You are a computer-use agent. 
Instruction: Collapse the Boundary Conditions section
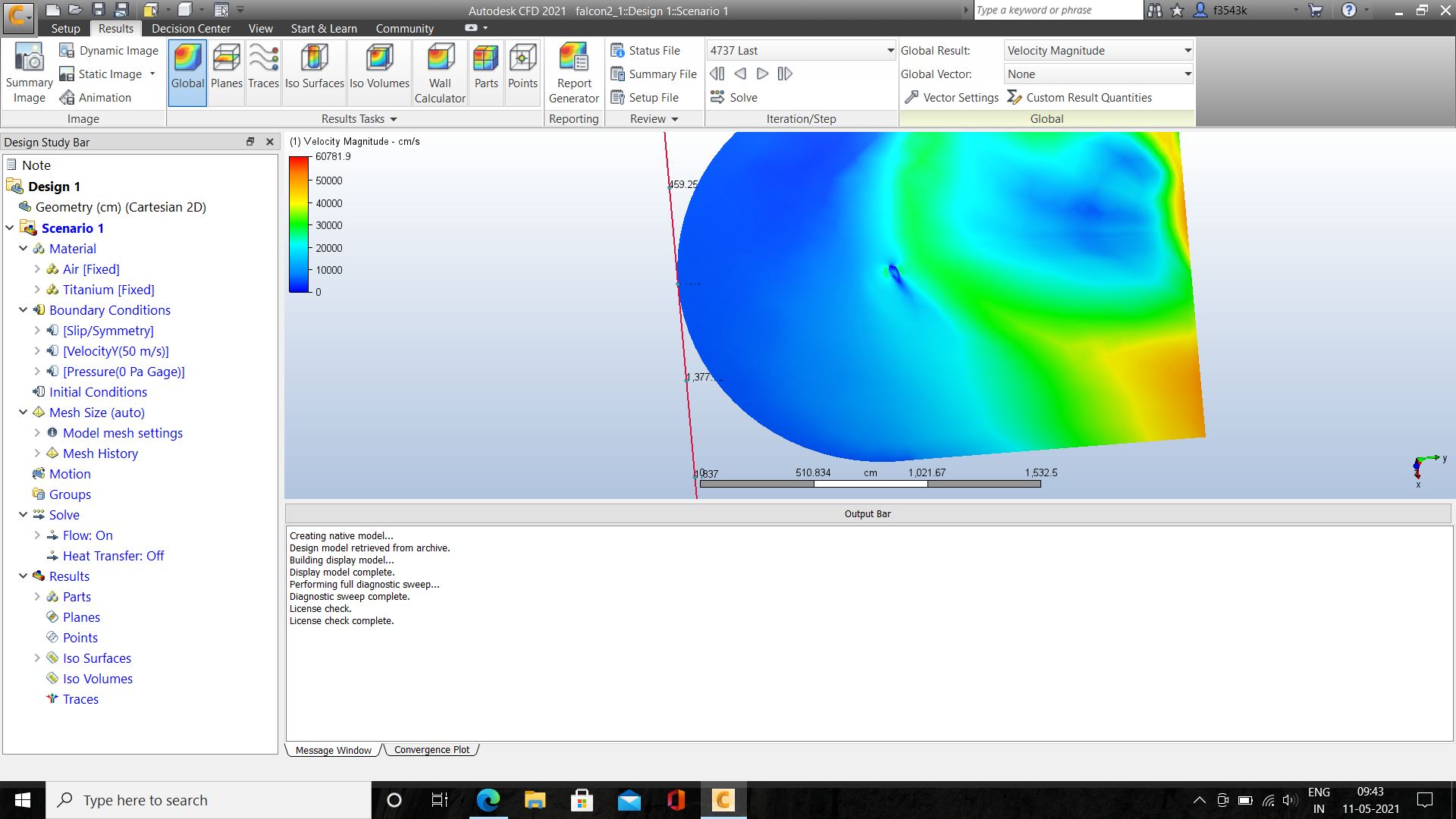coord(22,309)
